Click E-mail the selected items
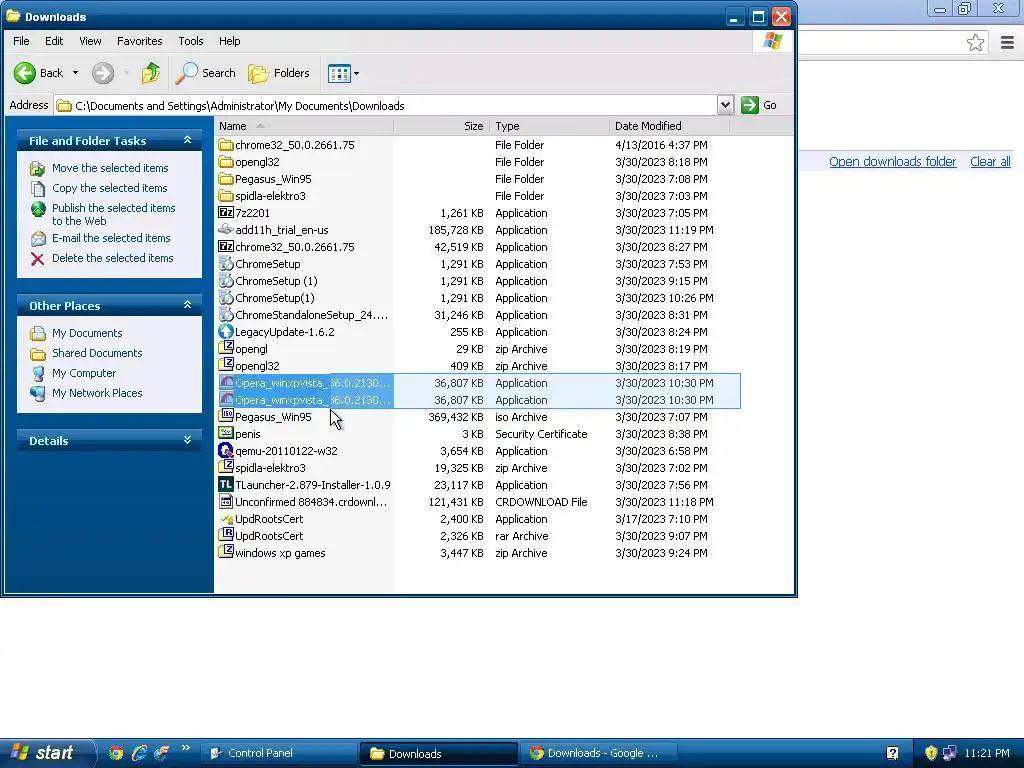1024x768 pixels. coord(111,238)
